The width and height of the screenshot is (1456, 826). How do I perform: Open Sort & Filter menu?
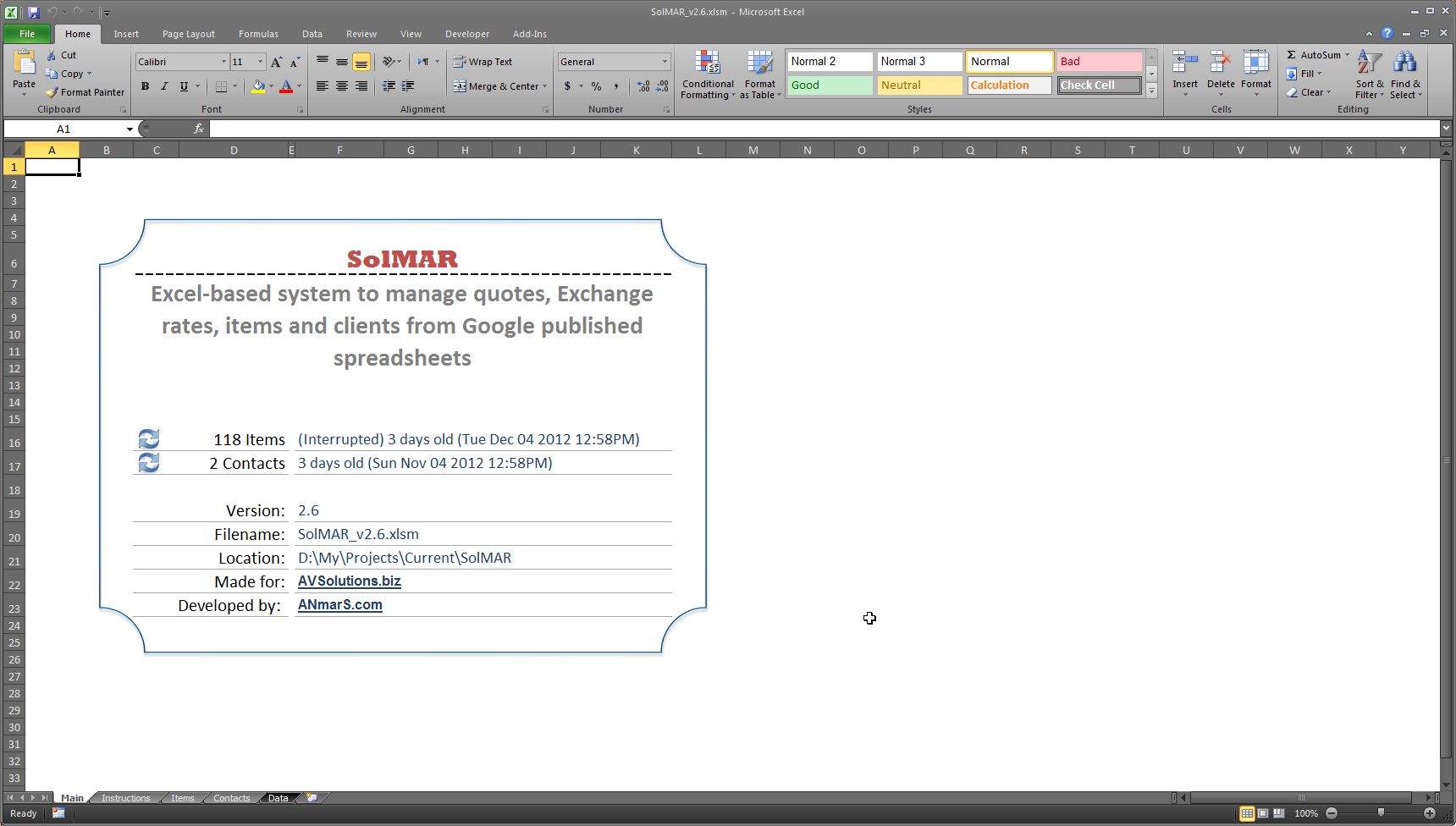(1370, 74)
